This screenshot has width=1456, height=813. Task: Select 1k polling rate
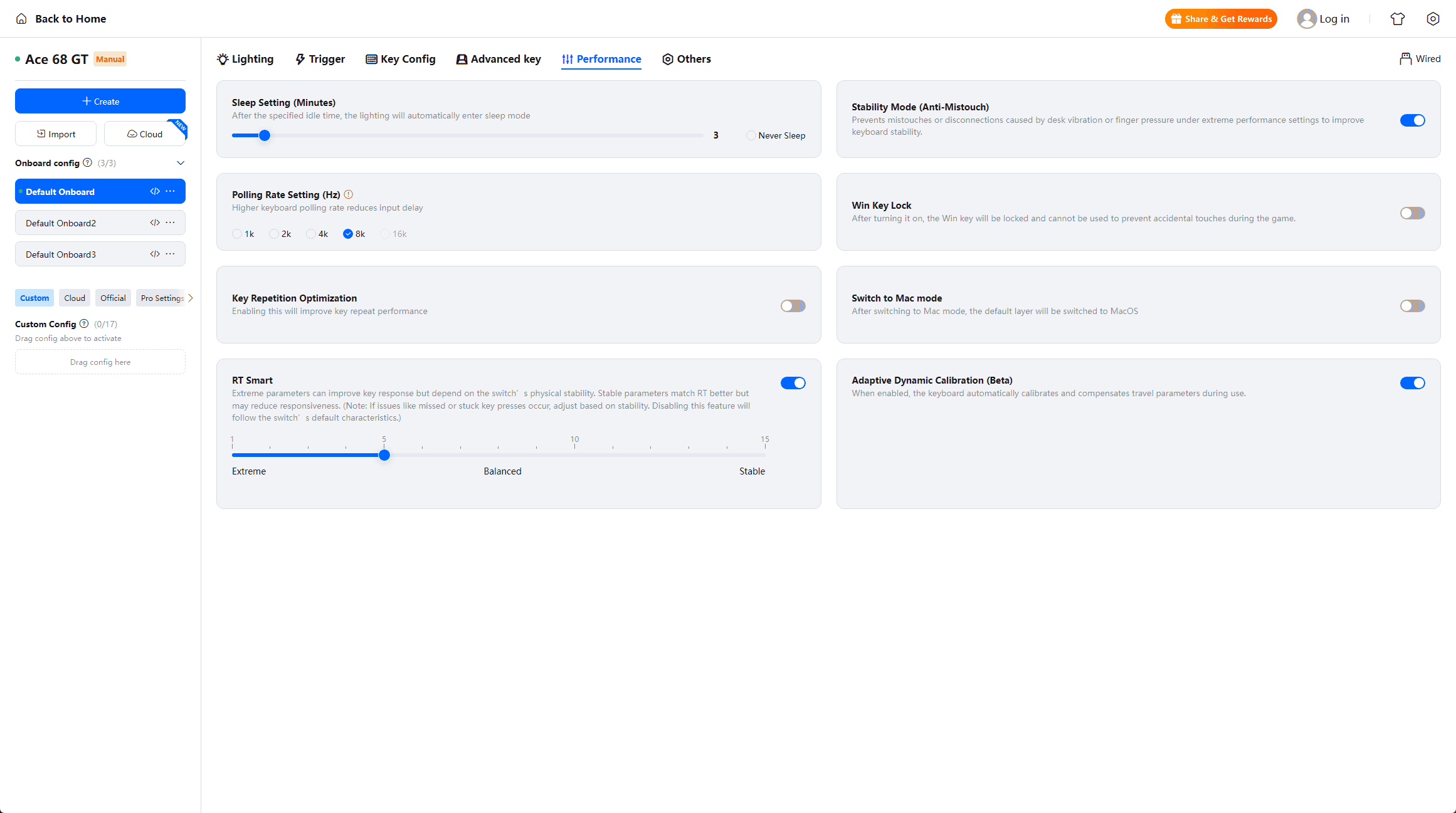coord(243,234)
